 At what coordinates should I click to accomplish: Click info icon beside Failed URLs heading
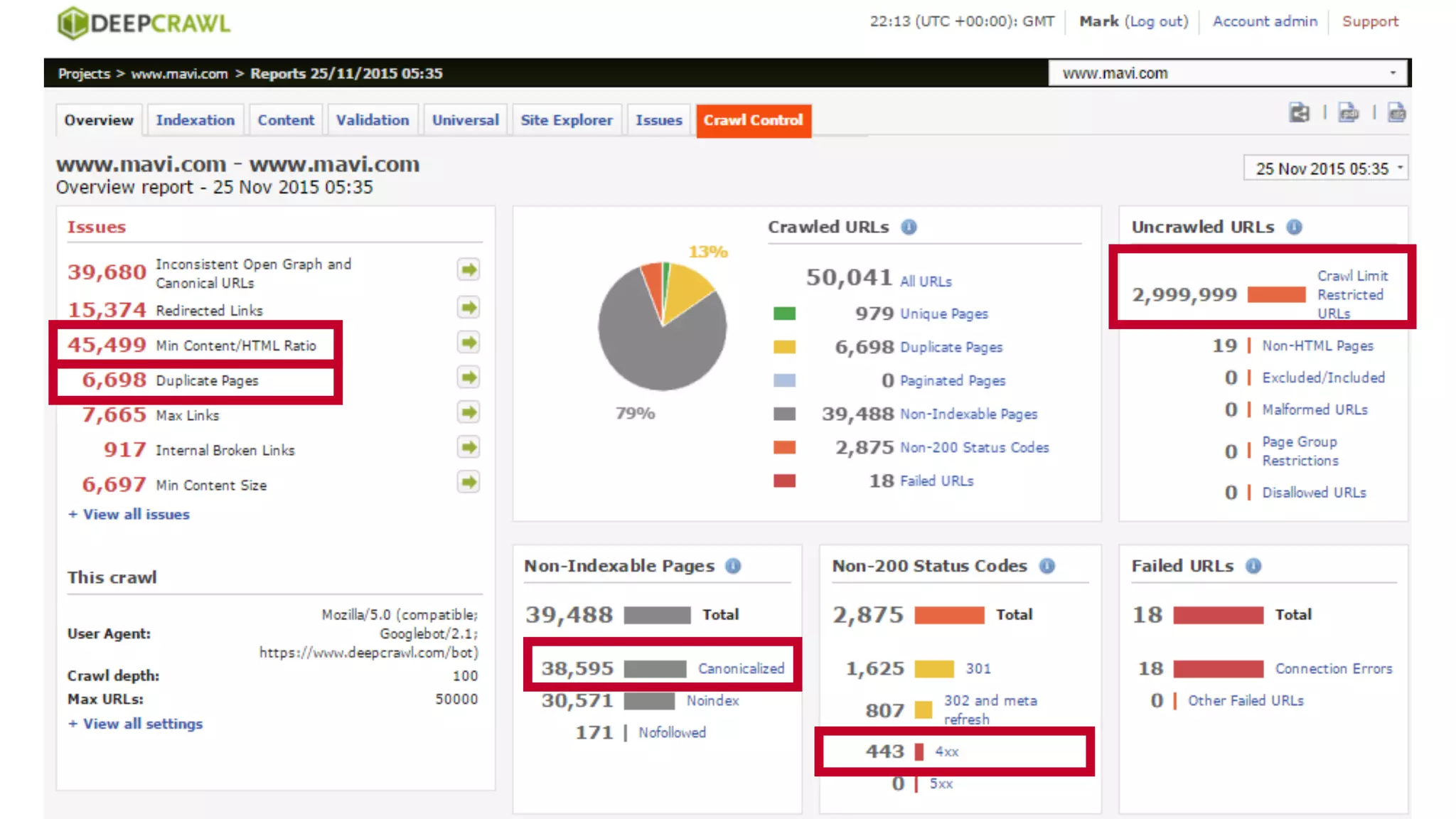point(1253,566)
